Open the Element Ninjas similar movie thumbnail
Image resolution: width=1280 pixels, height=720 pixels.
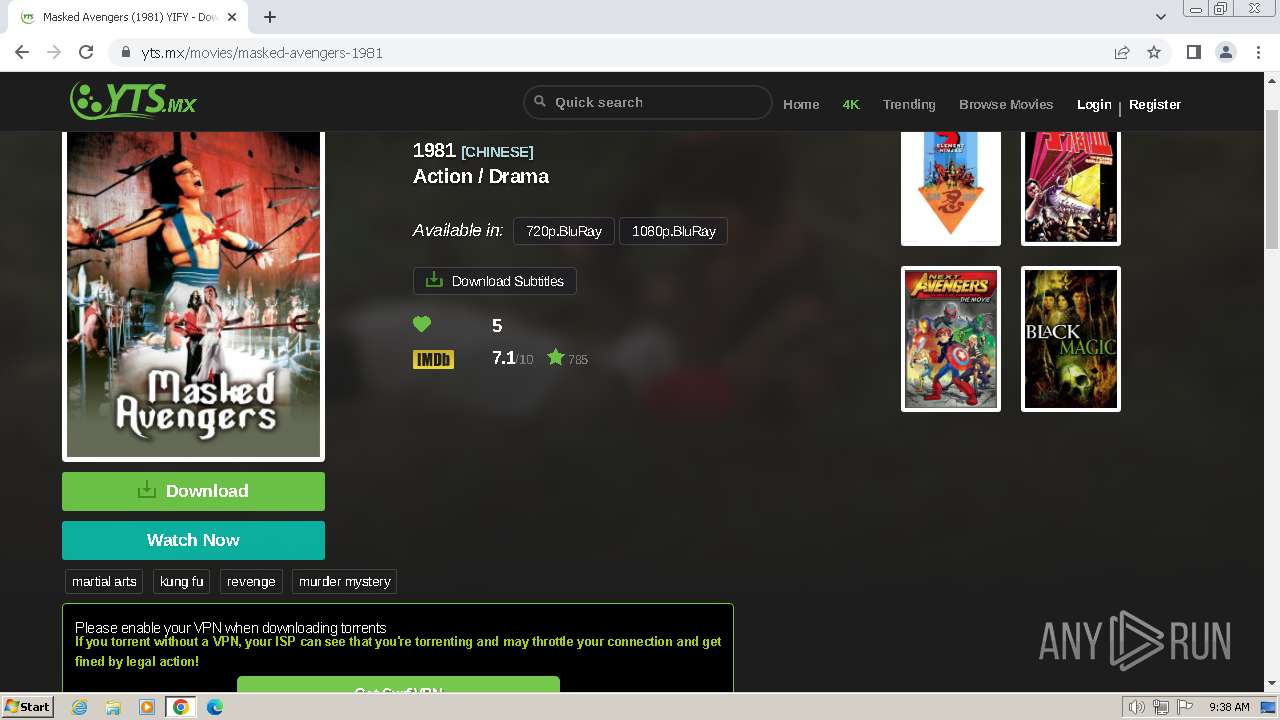coord(951,188)
